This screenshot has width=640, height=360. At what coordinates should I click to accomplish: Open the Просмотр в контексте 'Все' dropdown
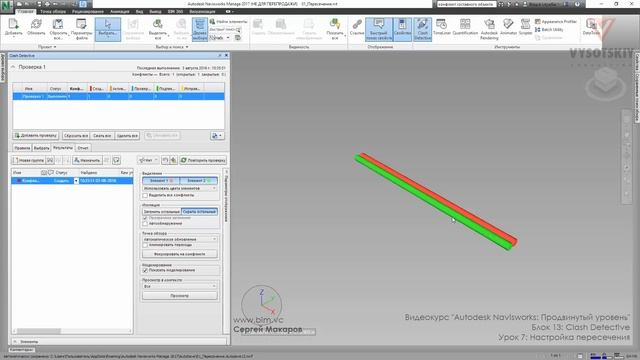(x=180, y=286)
